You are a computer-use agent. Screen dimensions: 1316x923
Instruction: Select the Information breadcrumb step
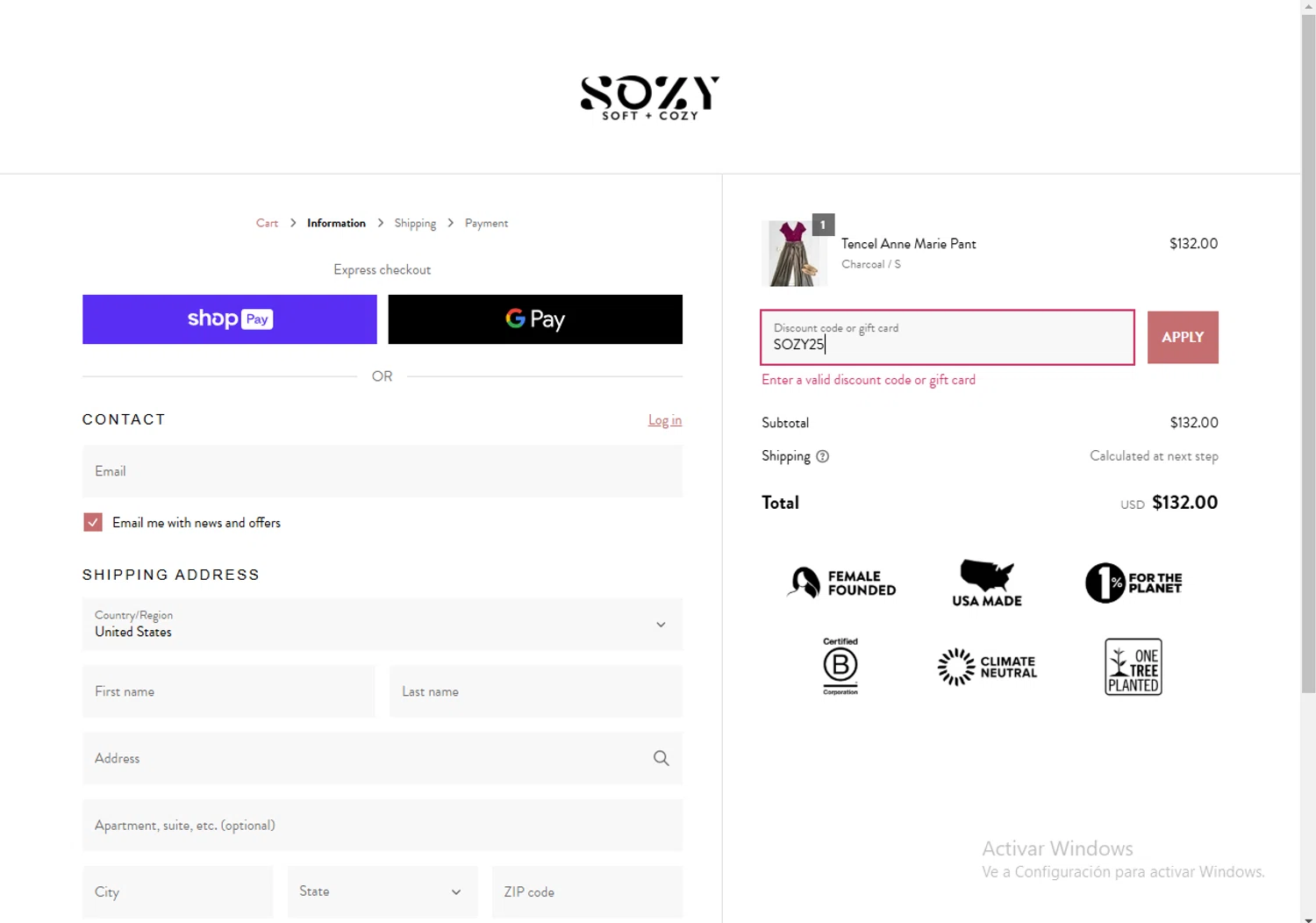pyautogui.click(x=336, y=223)
